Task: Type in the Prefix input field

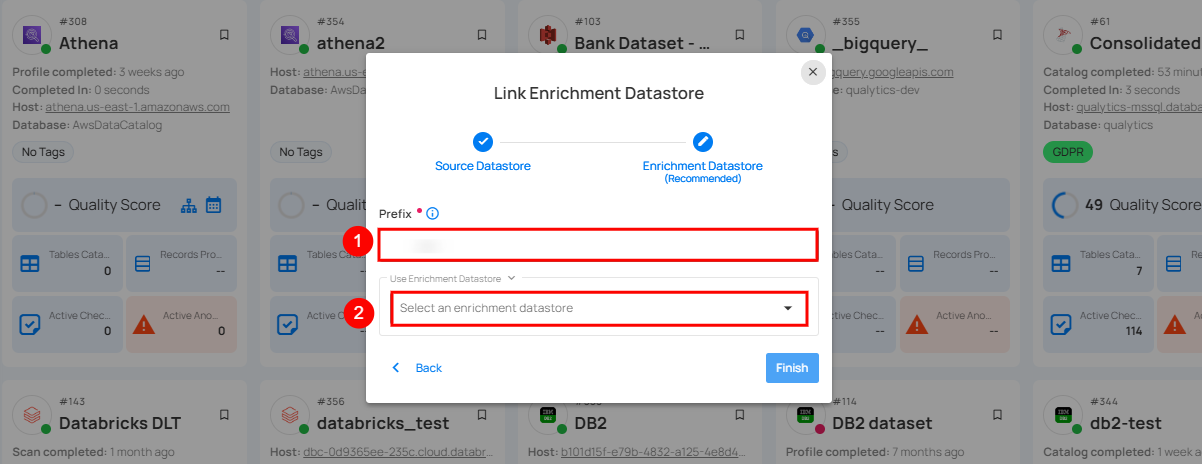Action: coord(597,244)
